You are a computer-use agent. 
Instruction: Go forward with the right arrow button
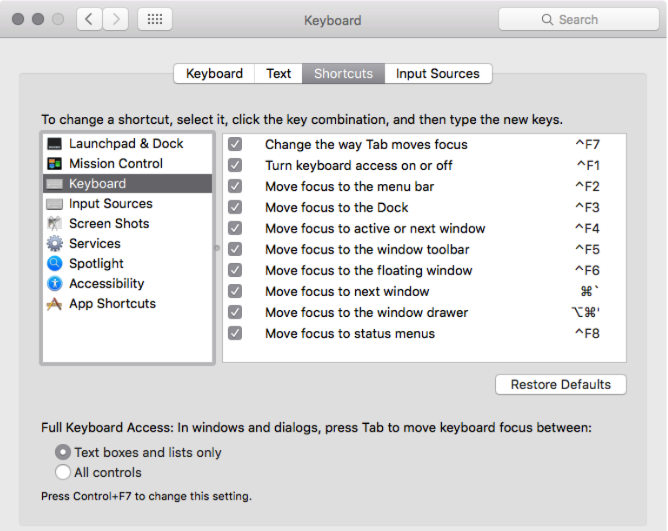(115, 19)
